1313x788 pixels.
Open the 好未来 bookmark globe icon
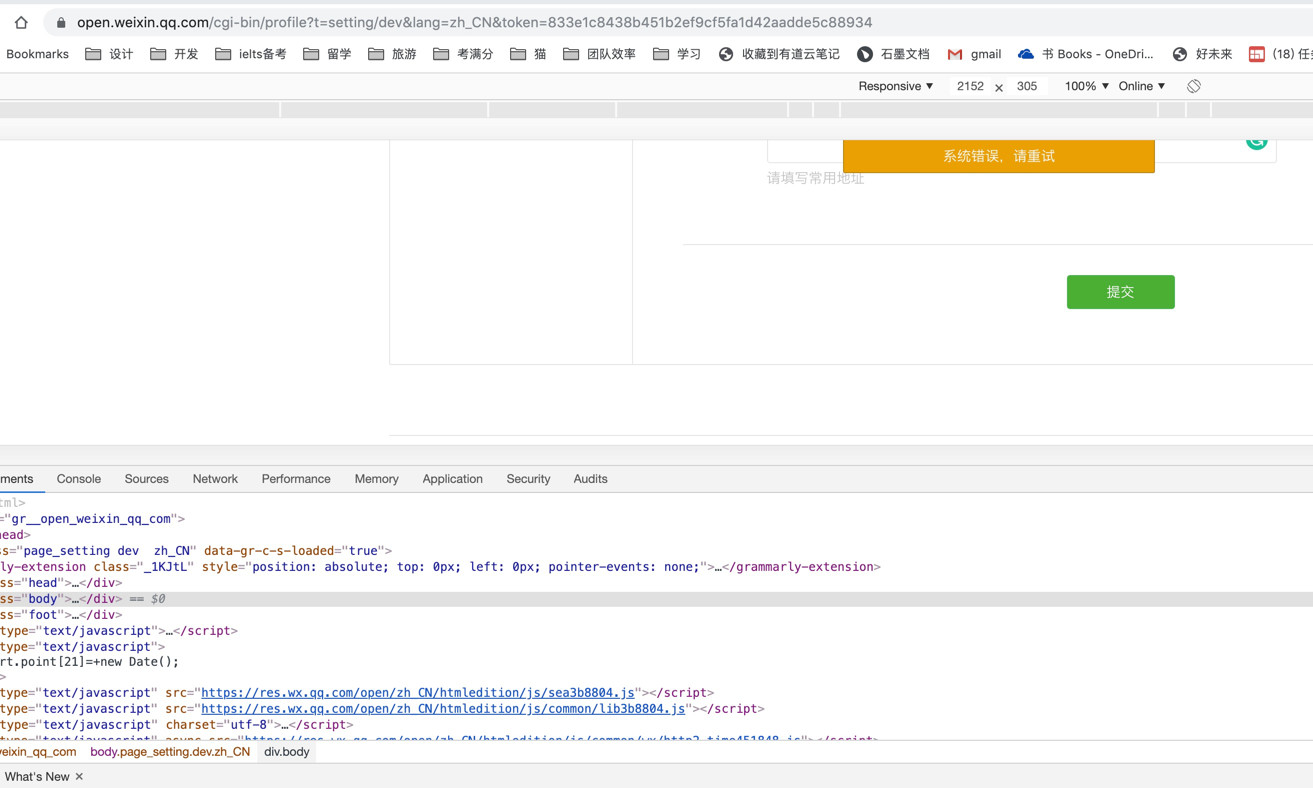click(1180, 54)
